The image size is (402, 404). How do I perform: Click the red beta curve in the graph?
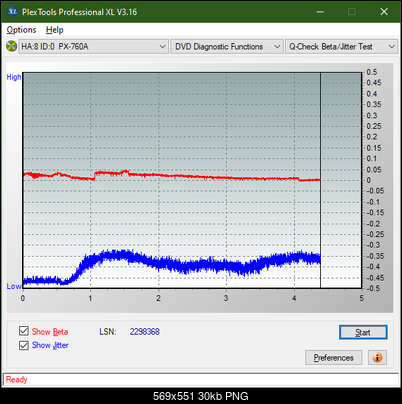click(x=173, y=176)
